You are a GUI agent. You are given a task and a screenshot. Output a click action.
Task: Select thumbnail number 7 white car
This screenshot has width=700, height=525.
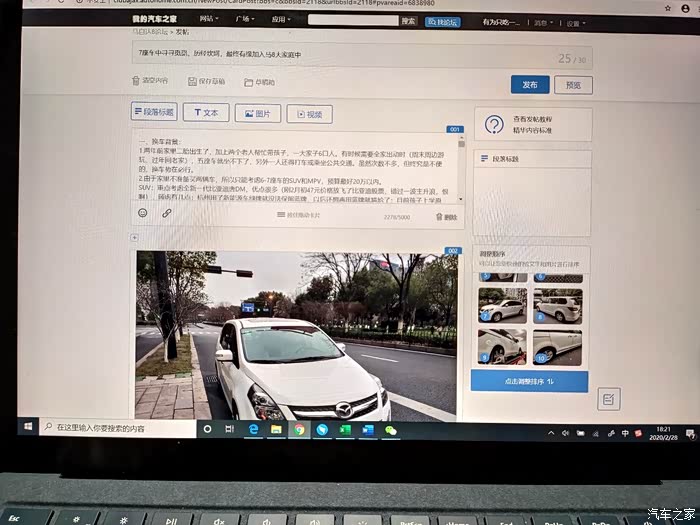(x=502, y=305)
